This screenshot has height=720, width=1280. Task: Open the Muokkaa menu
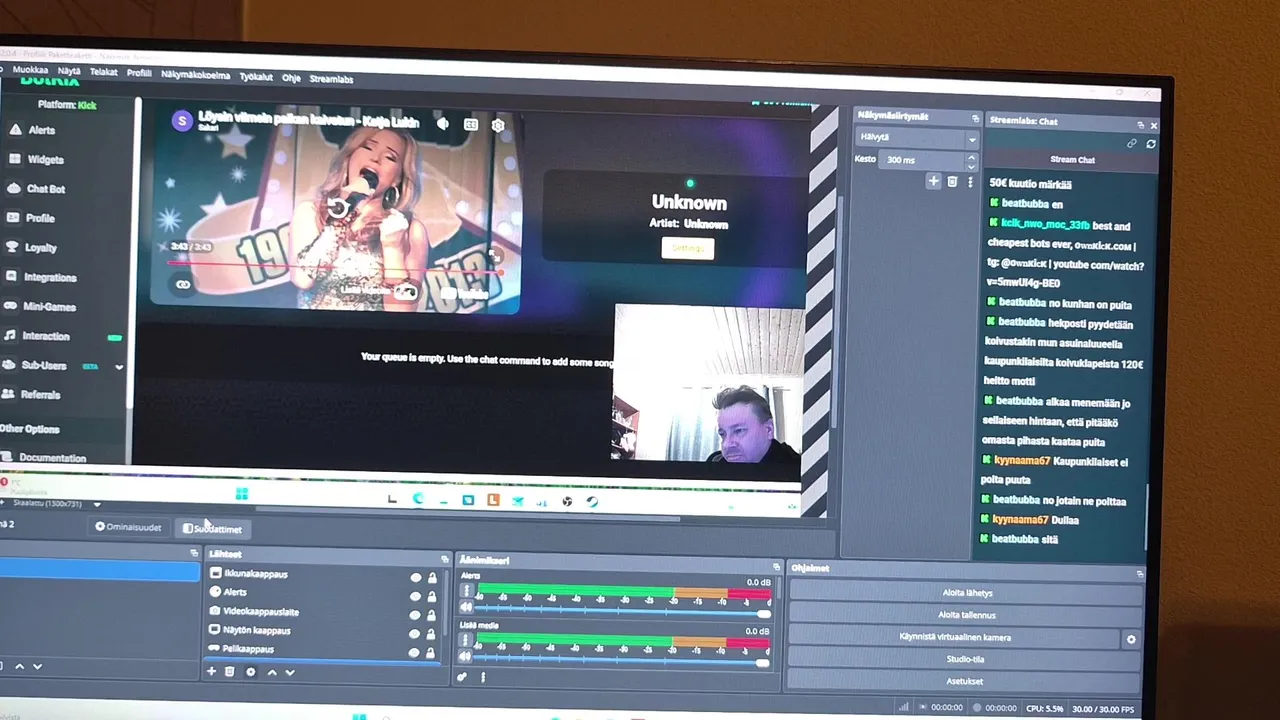click(30, 71)
